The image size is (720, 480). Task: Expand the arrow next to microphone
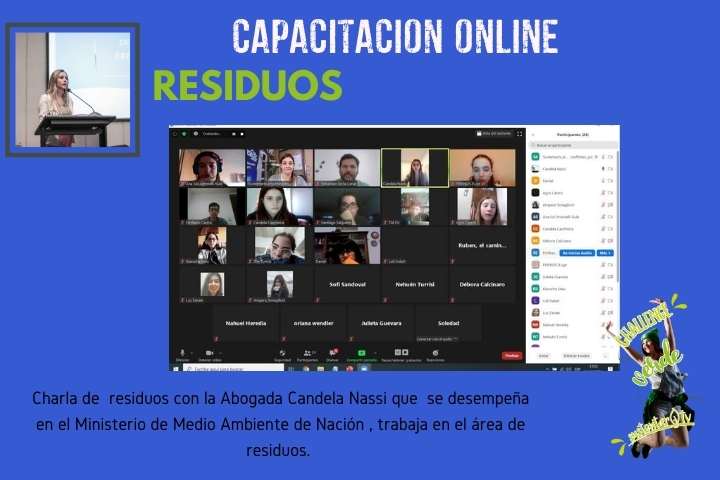tap(191, 353)
